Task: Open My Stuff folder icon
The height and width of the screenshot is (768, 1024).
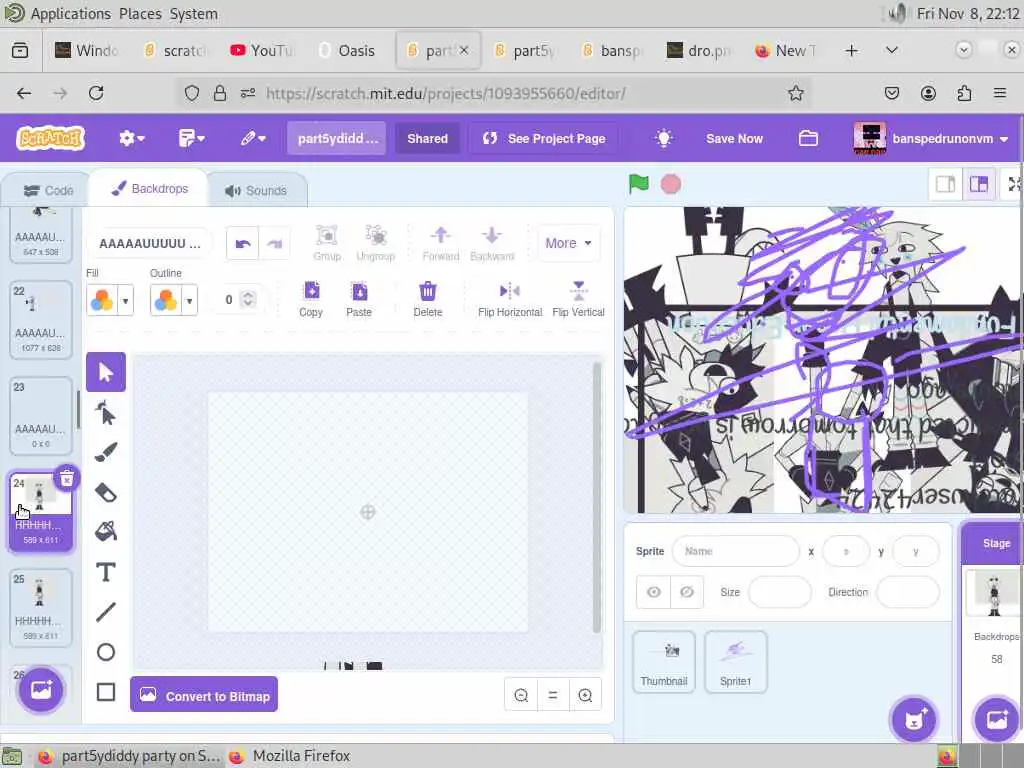Action: (808, 138)
